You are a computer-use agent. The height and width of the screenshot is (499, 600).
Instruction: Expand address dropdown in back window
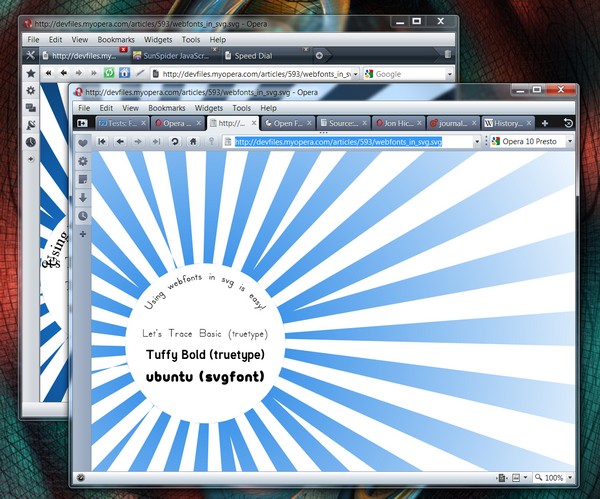(355, 74)
